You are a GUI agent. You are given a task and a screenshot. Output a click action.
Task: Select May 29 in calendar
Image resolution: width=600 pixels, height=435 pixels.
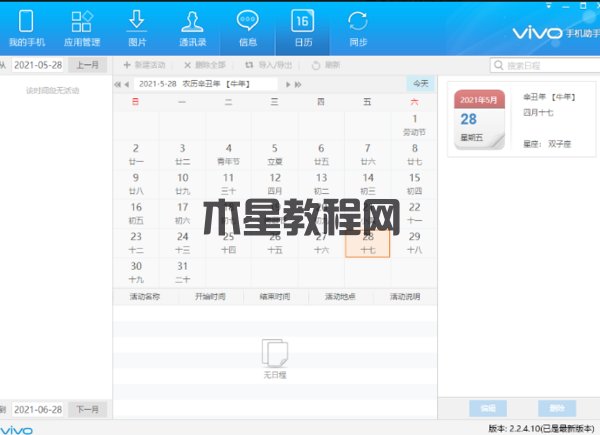[x=414, y=243]
